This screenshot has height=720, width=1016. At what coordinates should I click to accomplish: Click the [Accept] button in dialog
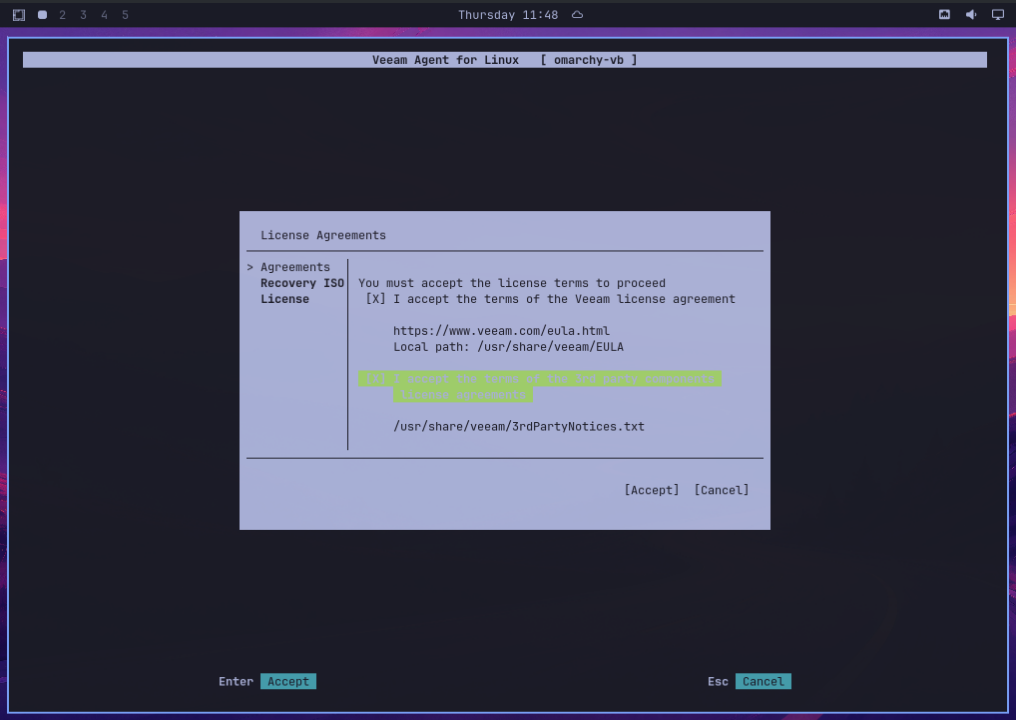point(651,490)
